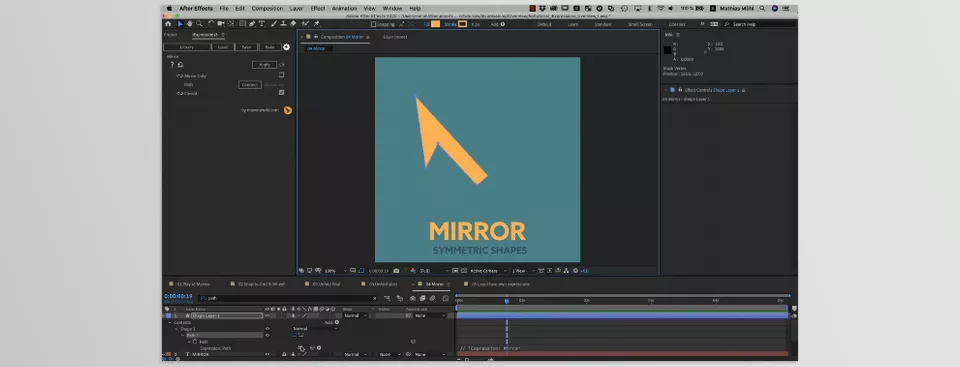This screenshot has height=367, width=960.
Task: Click the question mark help icon under Mirror
Action: [x=172, y=64]
